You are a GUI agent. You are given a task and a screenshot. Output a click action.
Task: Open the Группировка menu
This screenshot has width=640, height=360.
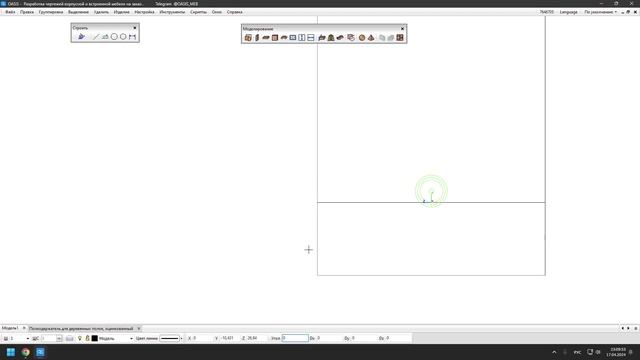tap(51, 12)
